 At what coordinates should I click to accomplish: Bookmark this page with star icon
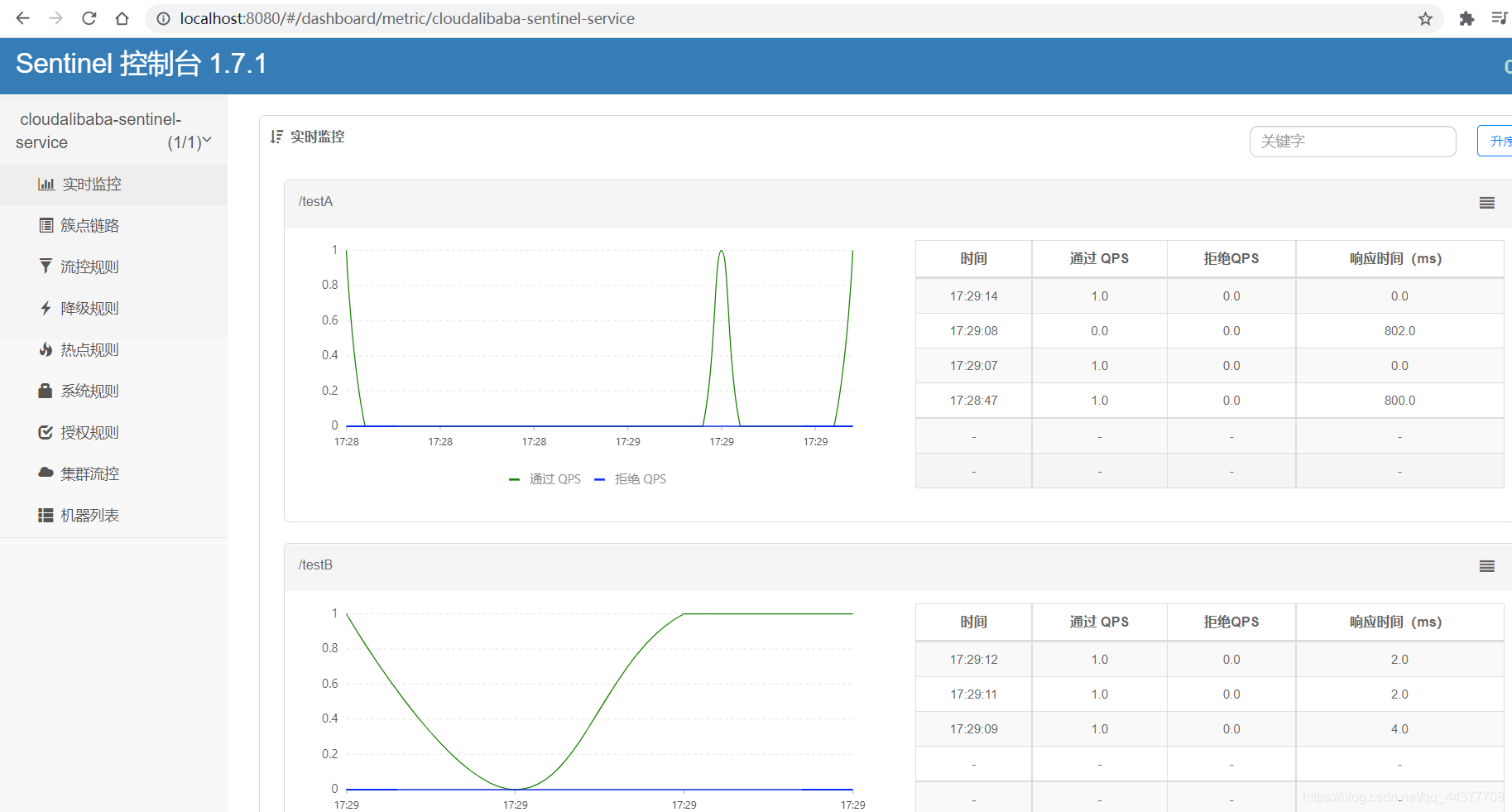click(1425, 18)
